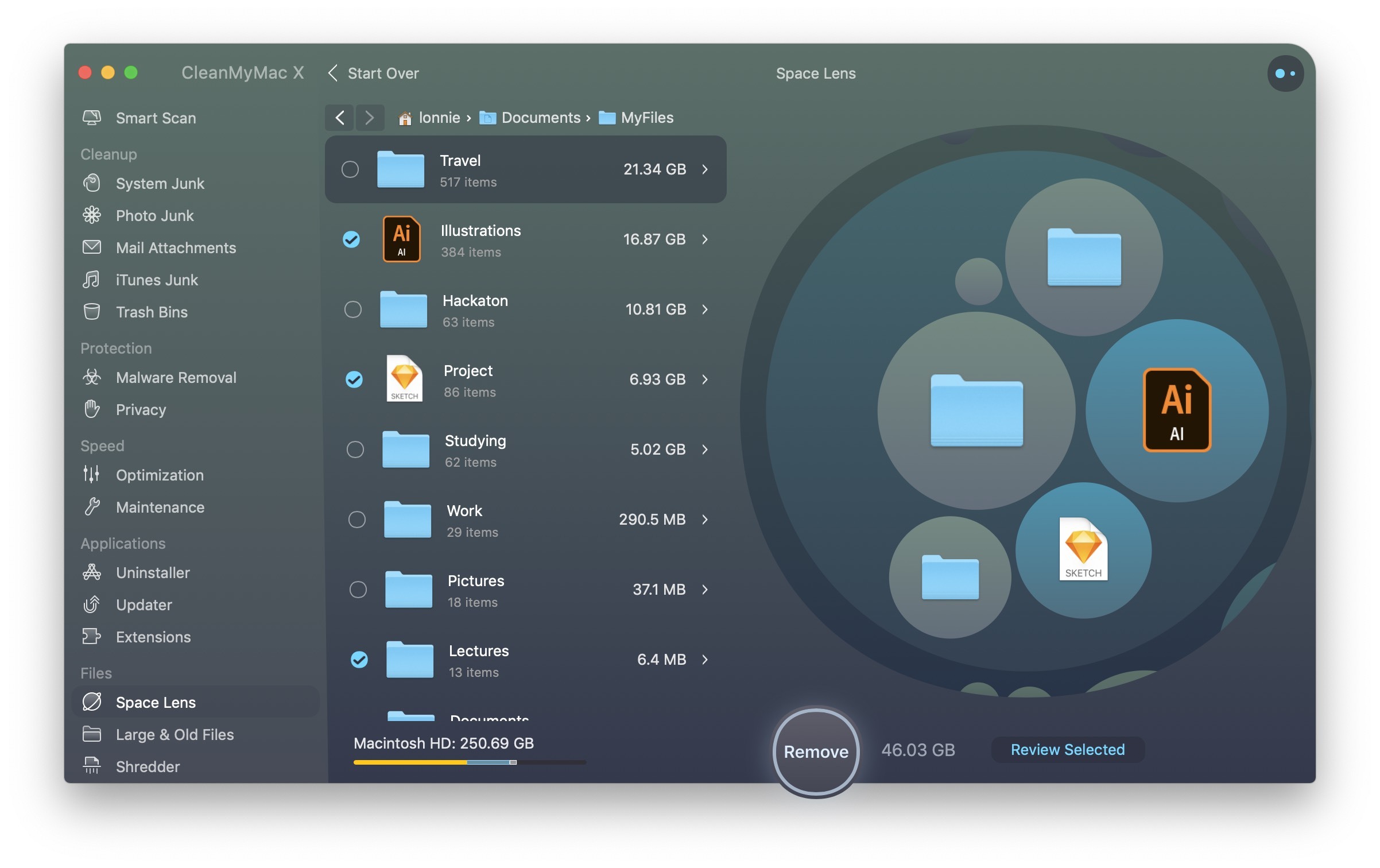Click the Illustrations Ai file icon in the list
Image resolution: width=1380 pixels, height=868 pixels.
pyautogui.click(x=402, y=239)
